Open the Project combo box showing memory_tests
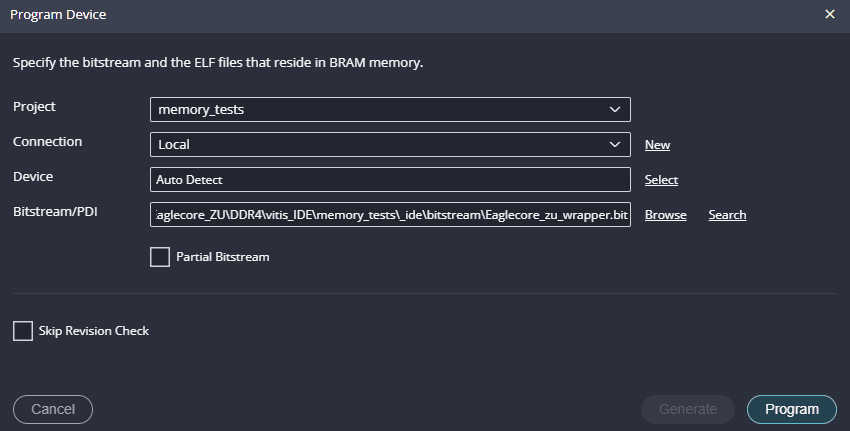Viewport: 850px width, 431px height. click(380, 109)
